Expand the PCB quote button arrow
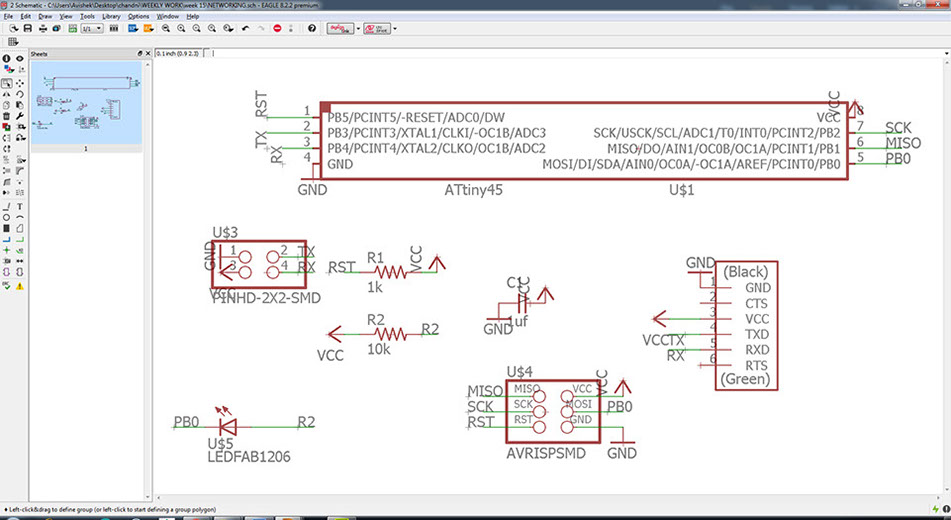This screenshot has width=951, height=520. tap(395, 29)
